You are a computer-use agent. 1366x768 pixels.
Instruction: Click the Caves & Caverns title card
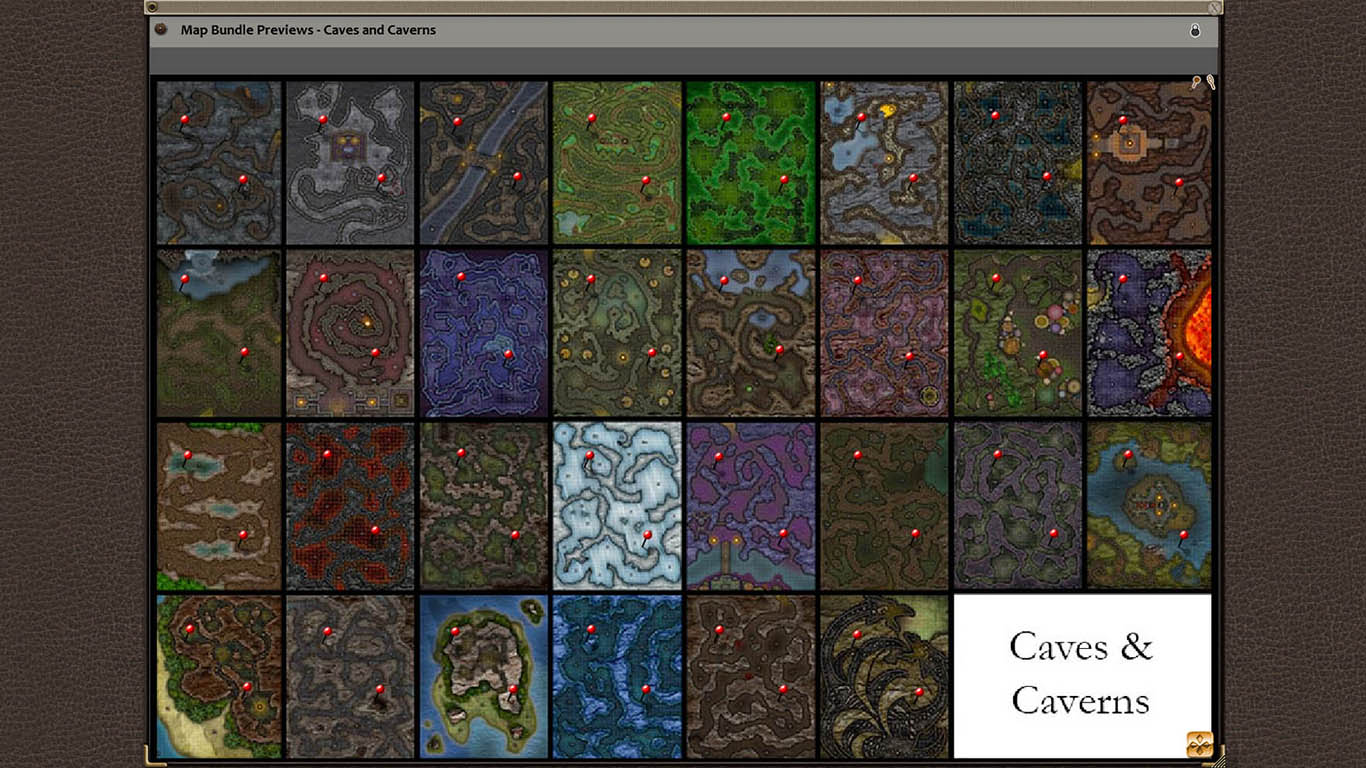click(x=1081, y=675)
